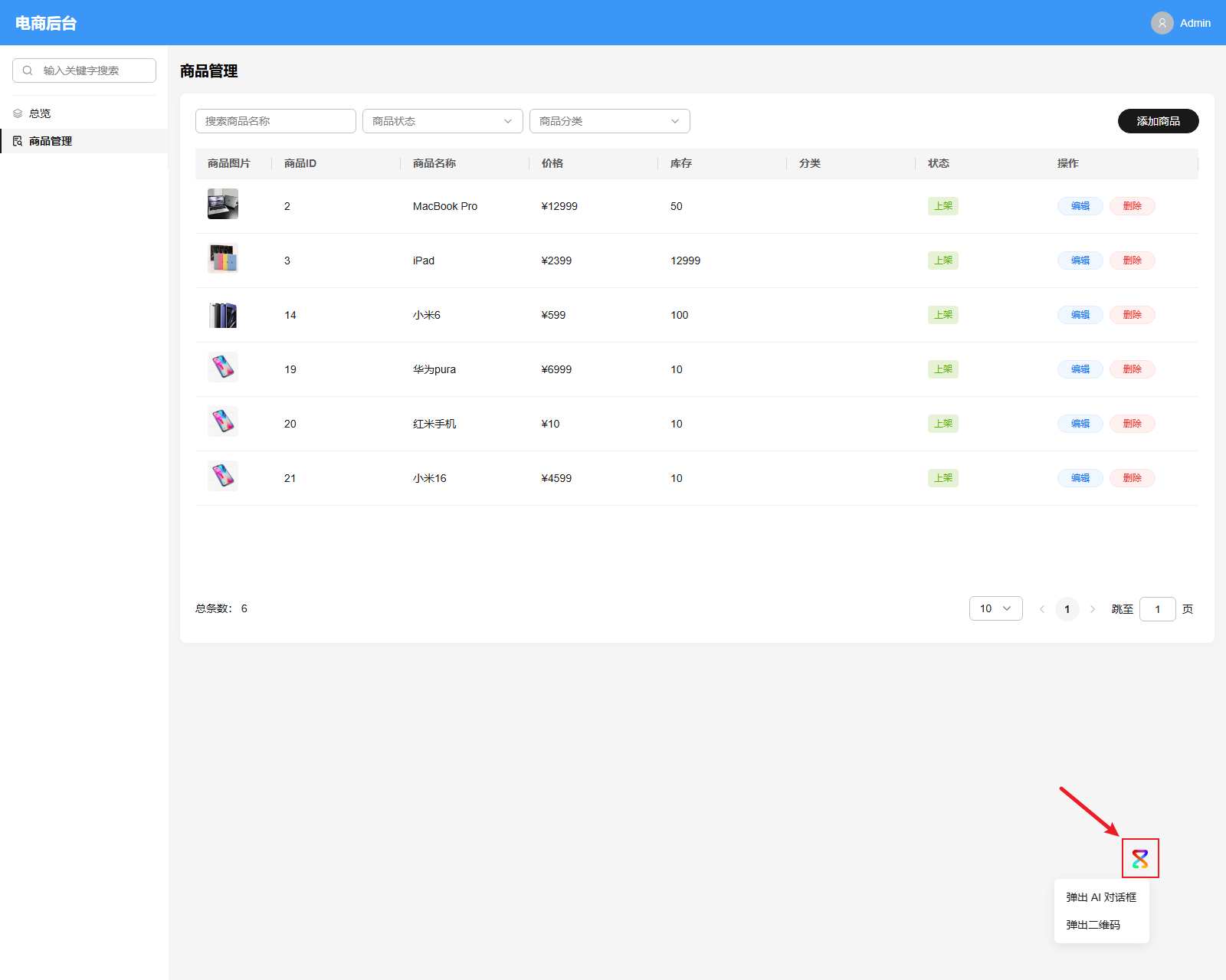
Task: Click the Admin user avatar icon
Action: pos(1162,23)
